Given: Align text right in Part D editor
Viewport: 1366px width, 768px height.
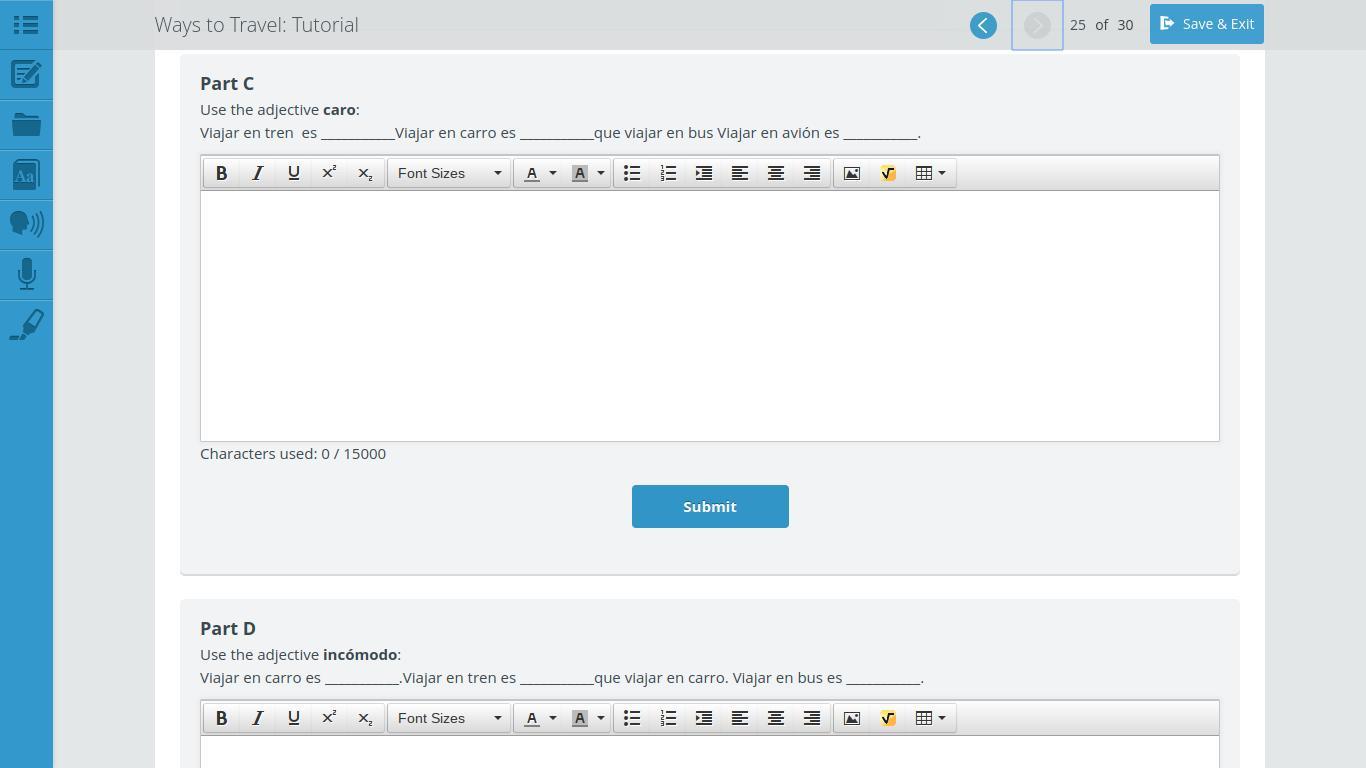Looking at the screenshot, I should 812,718.
